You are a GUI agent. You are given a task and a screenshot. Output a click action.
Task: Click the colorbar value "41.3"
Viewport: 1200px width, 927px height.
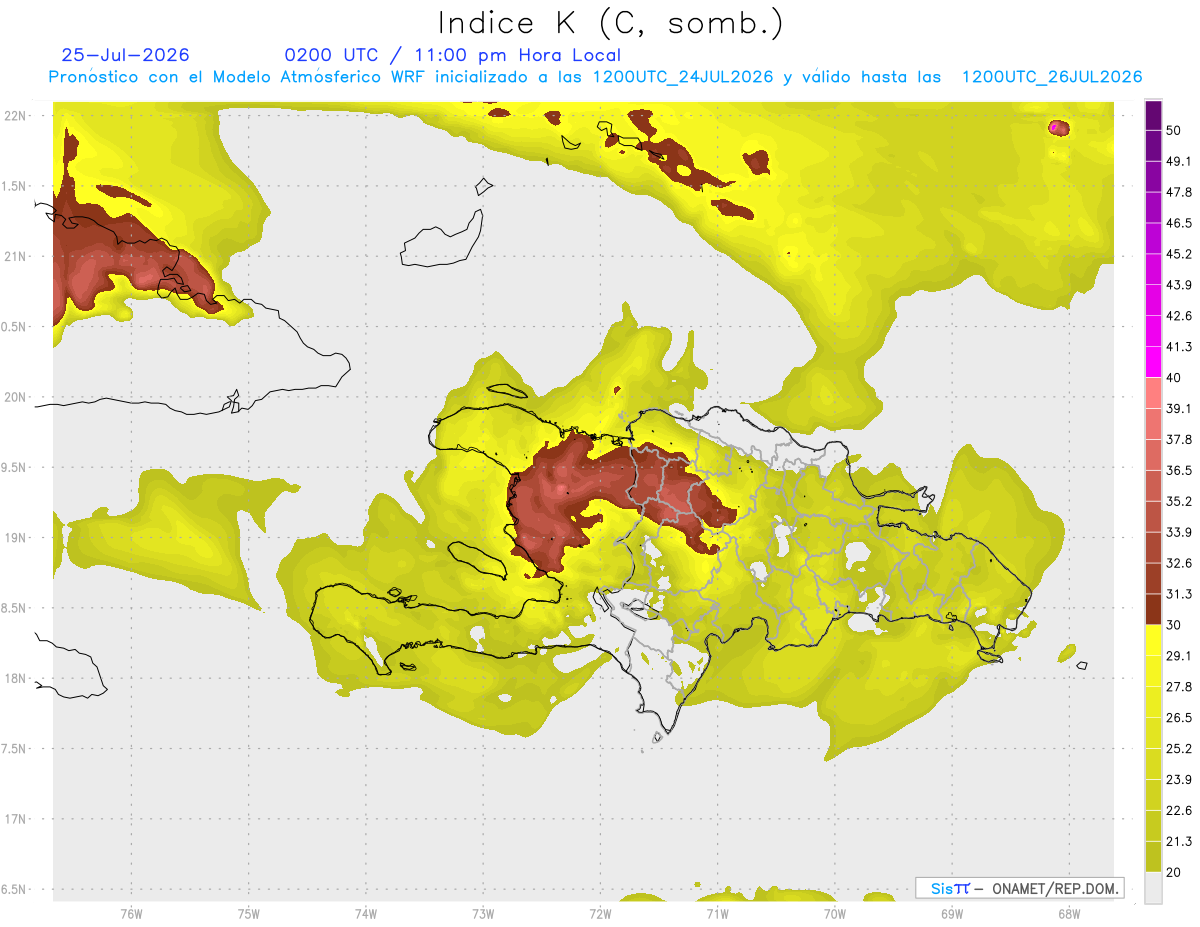pos(1179,347)
